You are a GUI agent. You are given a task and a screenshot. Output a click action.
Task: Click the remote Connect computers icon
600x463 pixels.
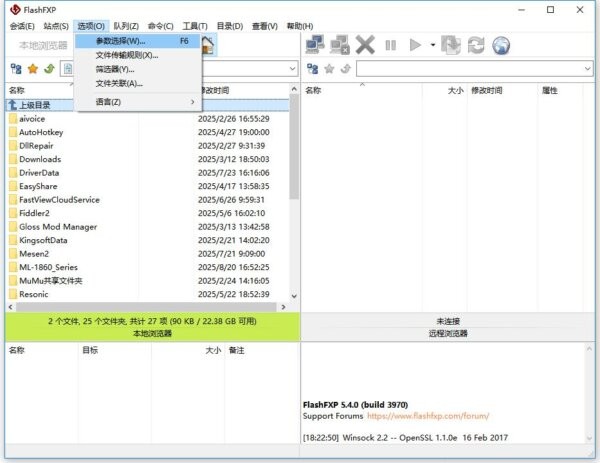pyautogui.click(x=315, y=45)
